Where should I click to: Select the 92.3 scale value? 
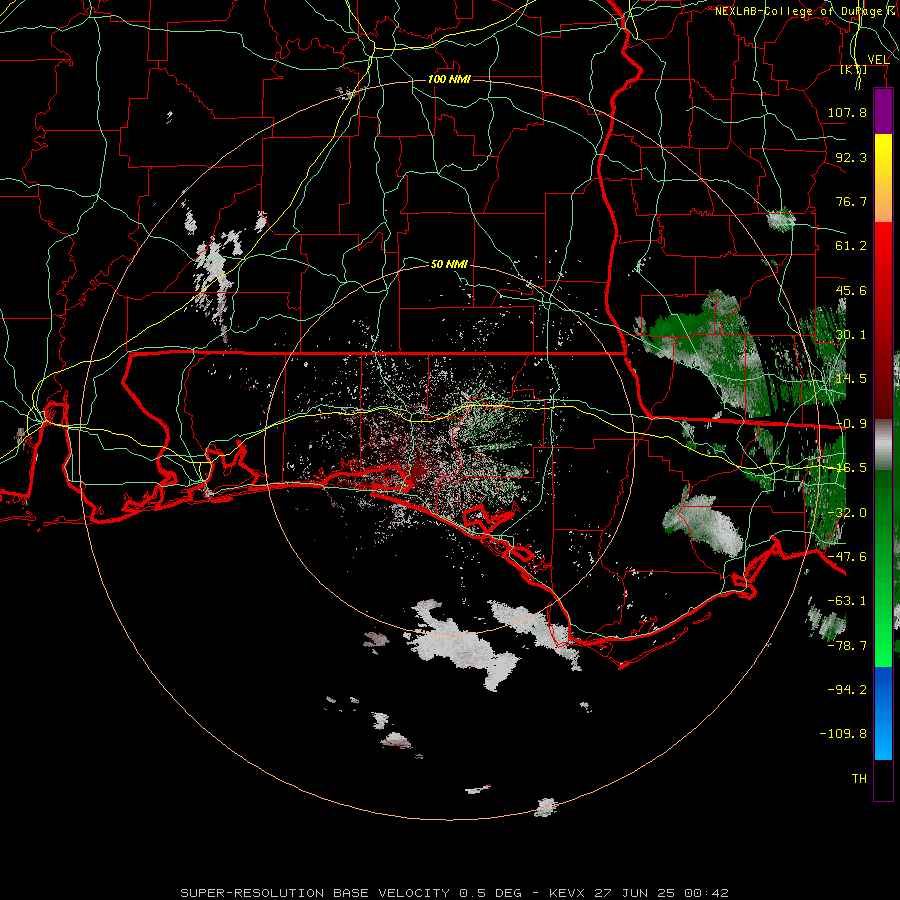click(x=851, y=157)
